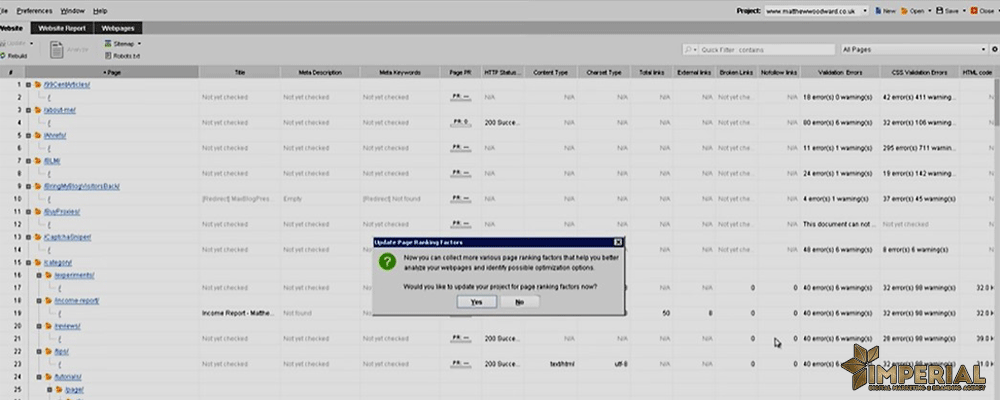Image resolution: width=1000 pixels, height=400 pixels.
Task: Open the All Pages filter dropdown
Action: pyautogui.click(x=913, y=50)
